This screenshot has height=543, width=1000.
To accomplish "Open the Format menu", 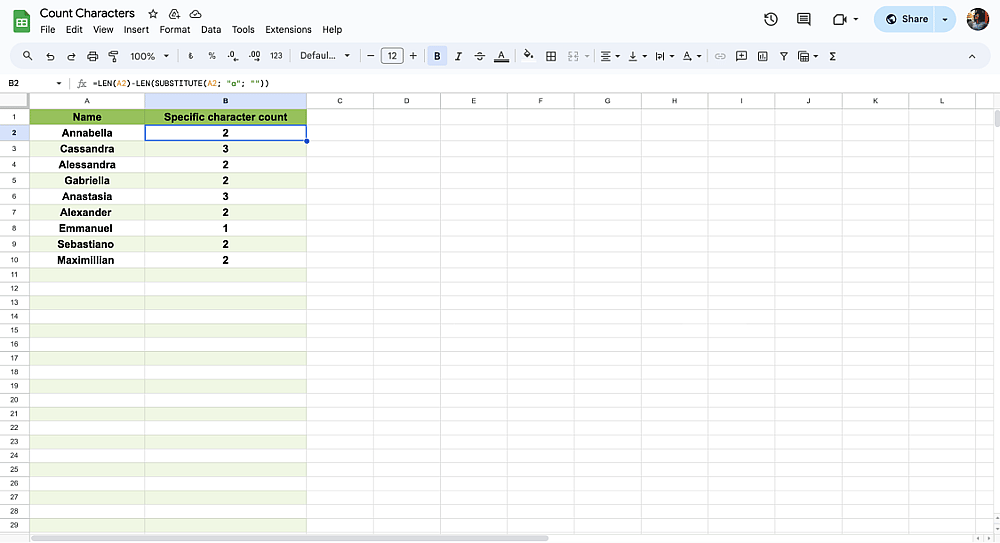I will [x=175, y=29].
